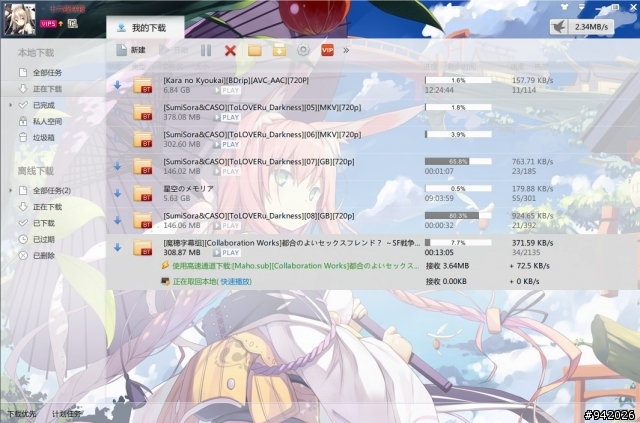Click the BT folder icon of ToLOVERu [06]
640x423 pixels.
click(142, 139)
